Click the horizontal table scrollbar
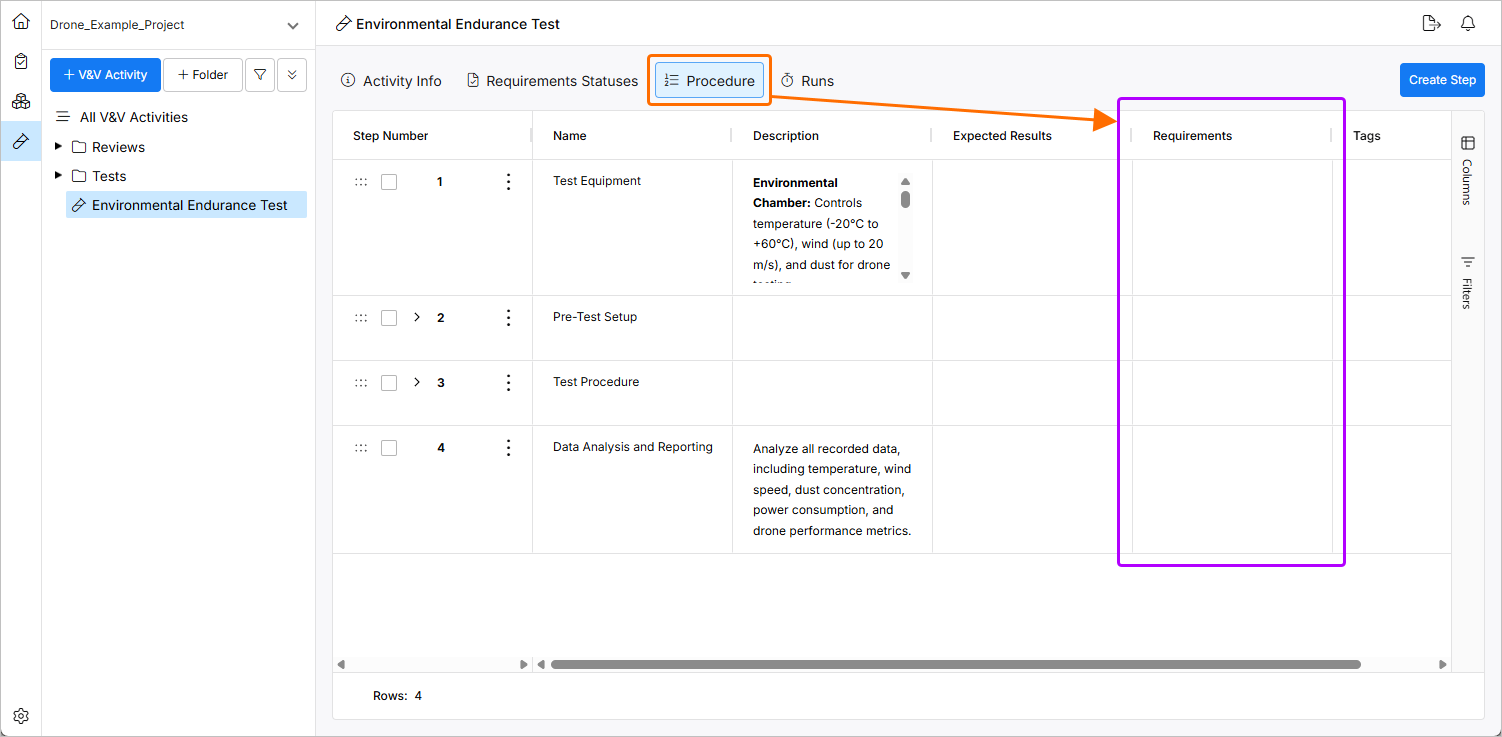Image resolution: width=1502 pixels, height=737 pixels. (x=955, y=664)
